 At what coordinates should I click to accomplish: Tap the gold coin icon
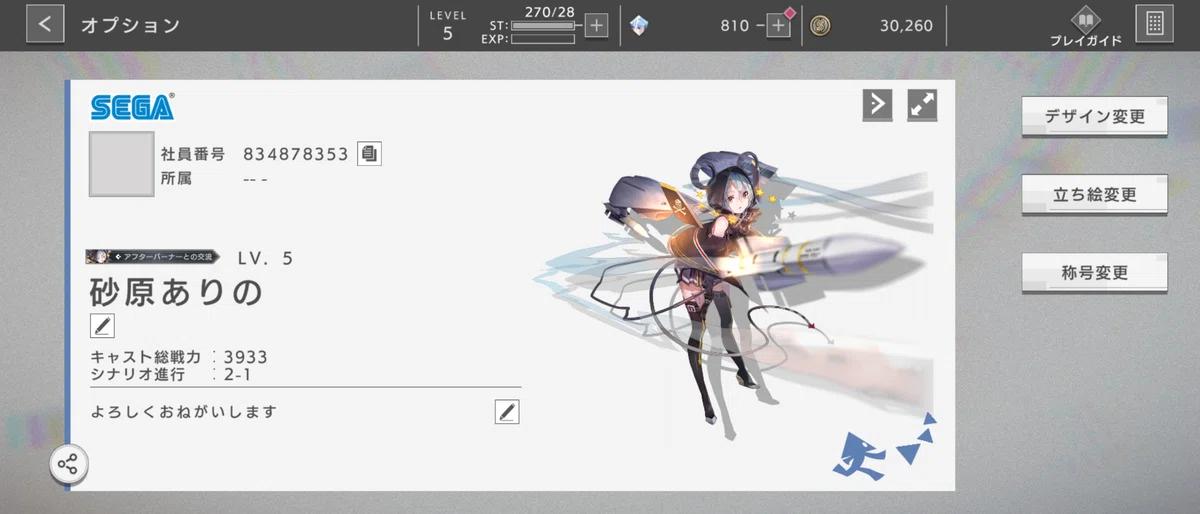820,26
